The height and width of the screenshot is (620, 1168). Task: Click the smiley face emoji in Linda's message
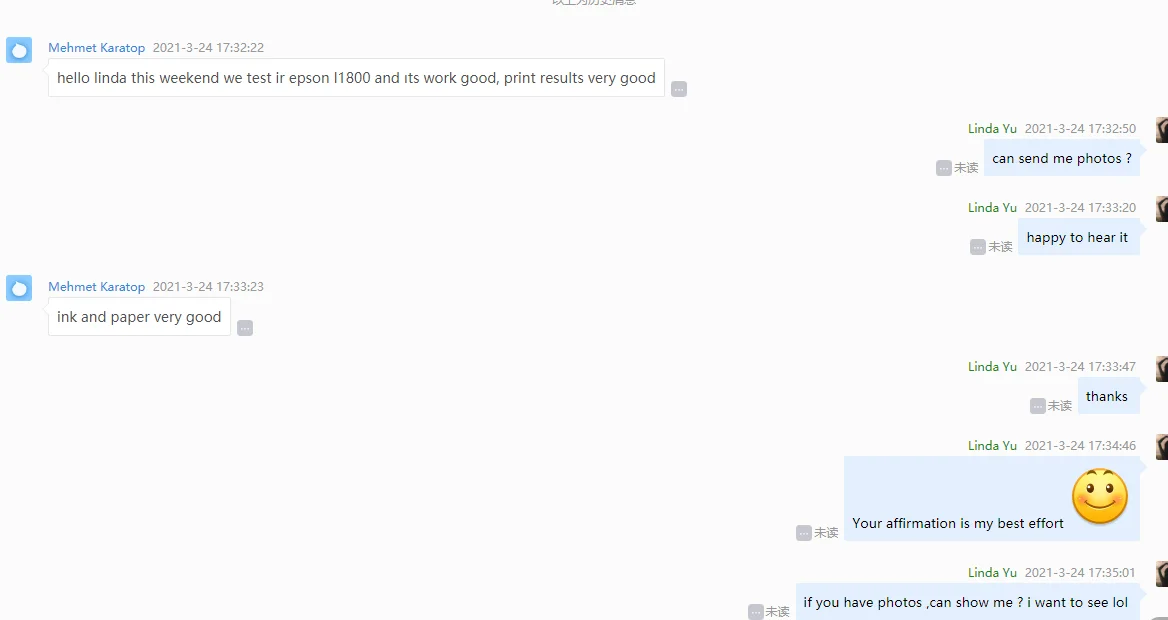click(1099, 496)
